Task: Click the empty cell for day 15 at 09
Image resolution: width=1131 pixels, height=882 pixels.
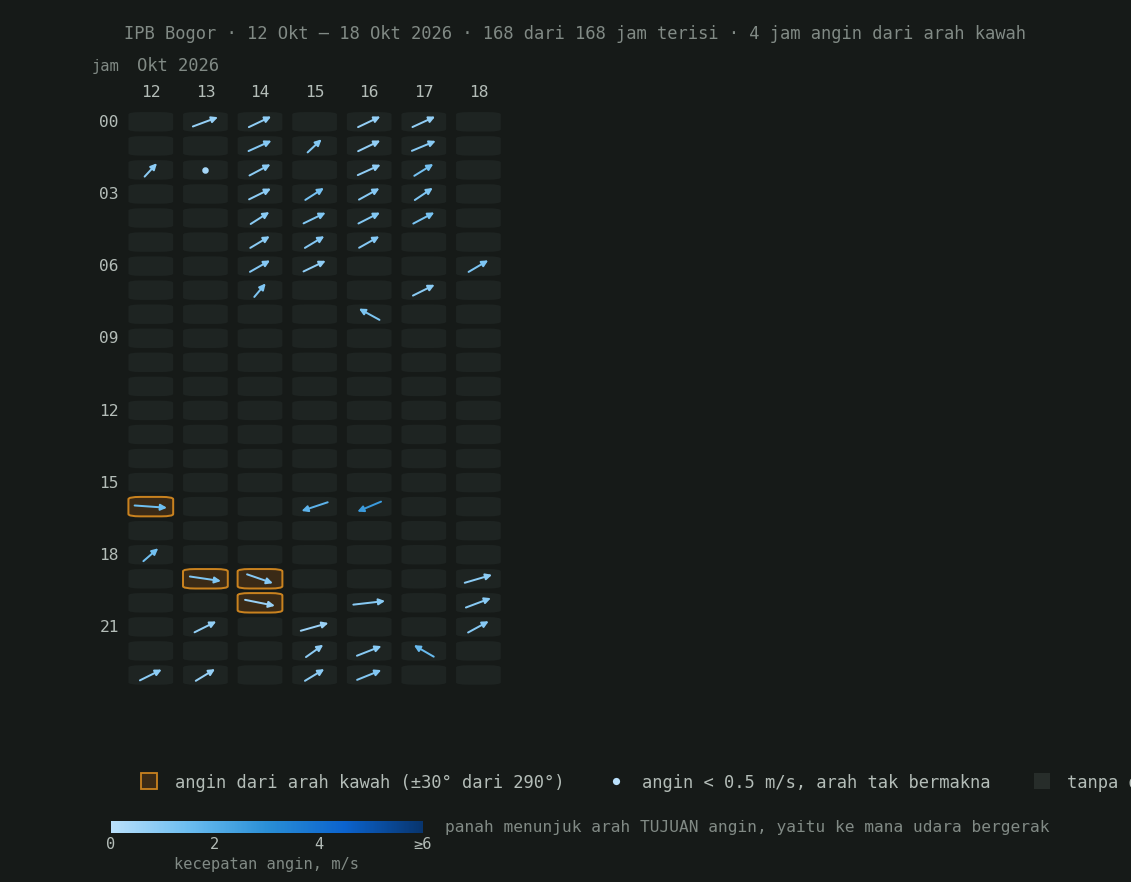Action: (314, 338)
